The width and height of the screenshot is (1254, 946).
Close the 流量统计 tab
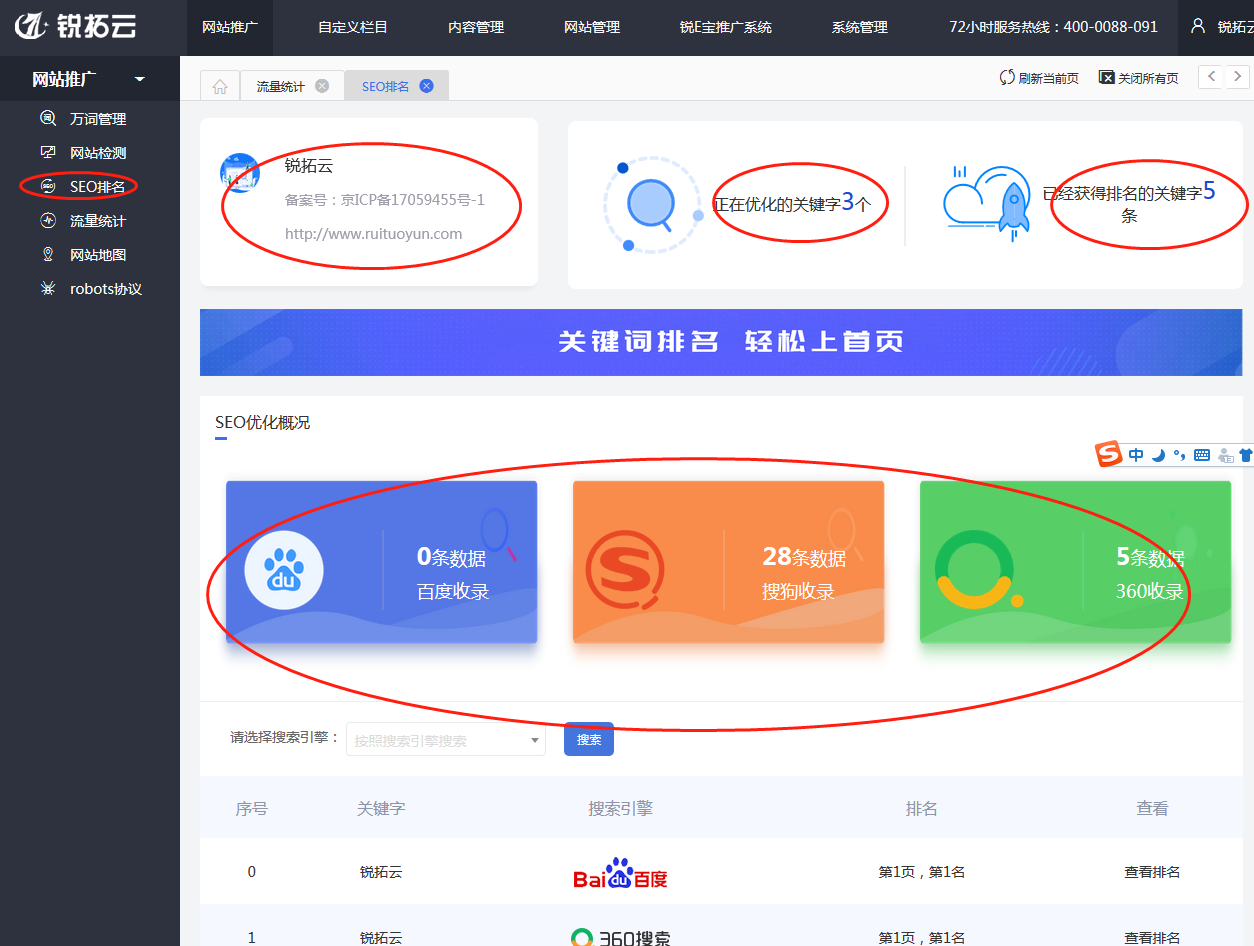(322, 86)
